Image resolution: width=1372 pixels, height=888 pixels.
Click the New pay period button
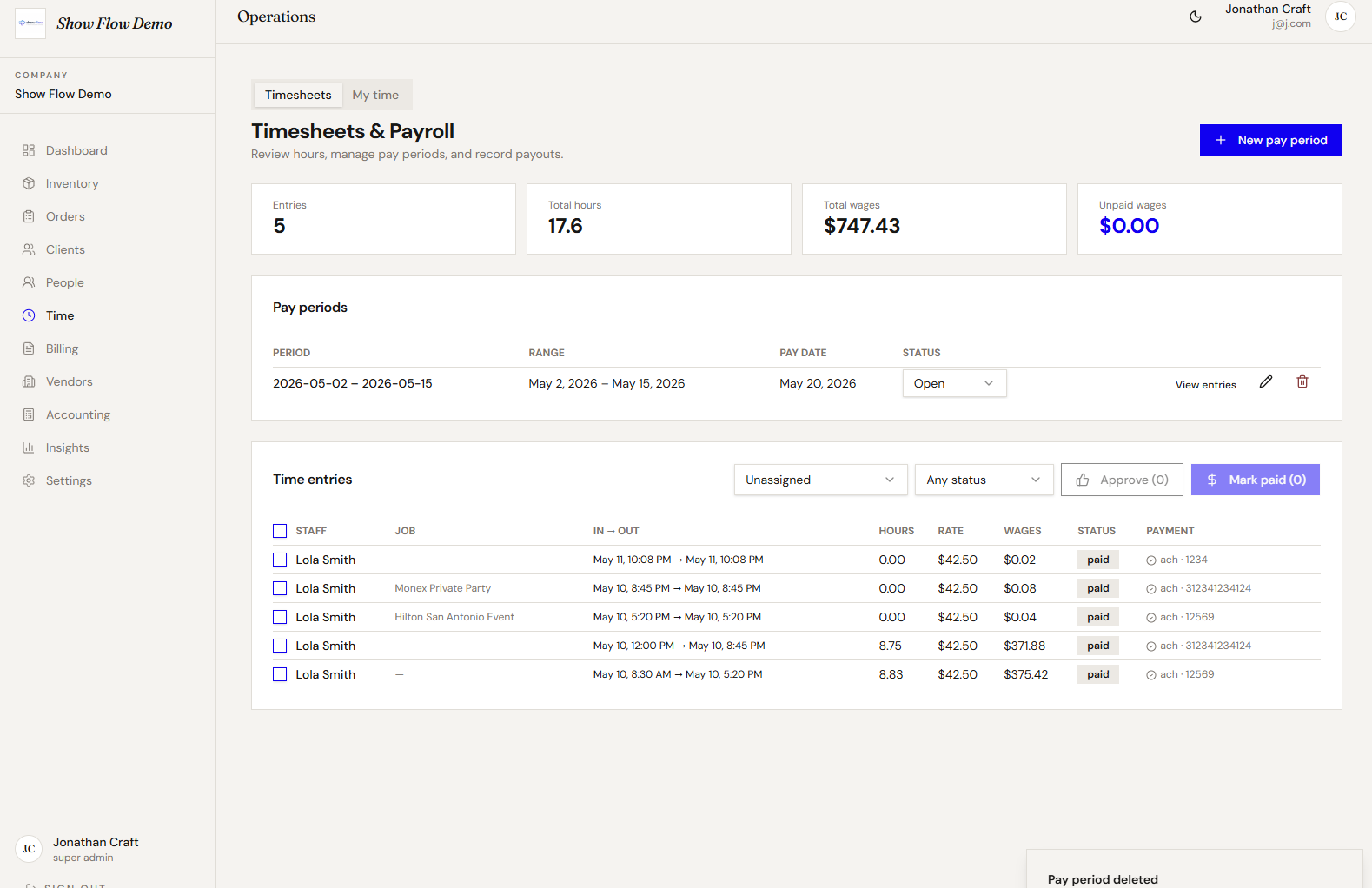click(x=1270, y=140)
